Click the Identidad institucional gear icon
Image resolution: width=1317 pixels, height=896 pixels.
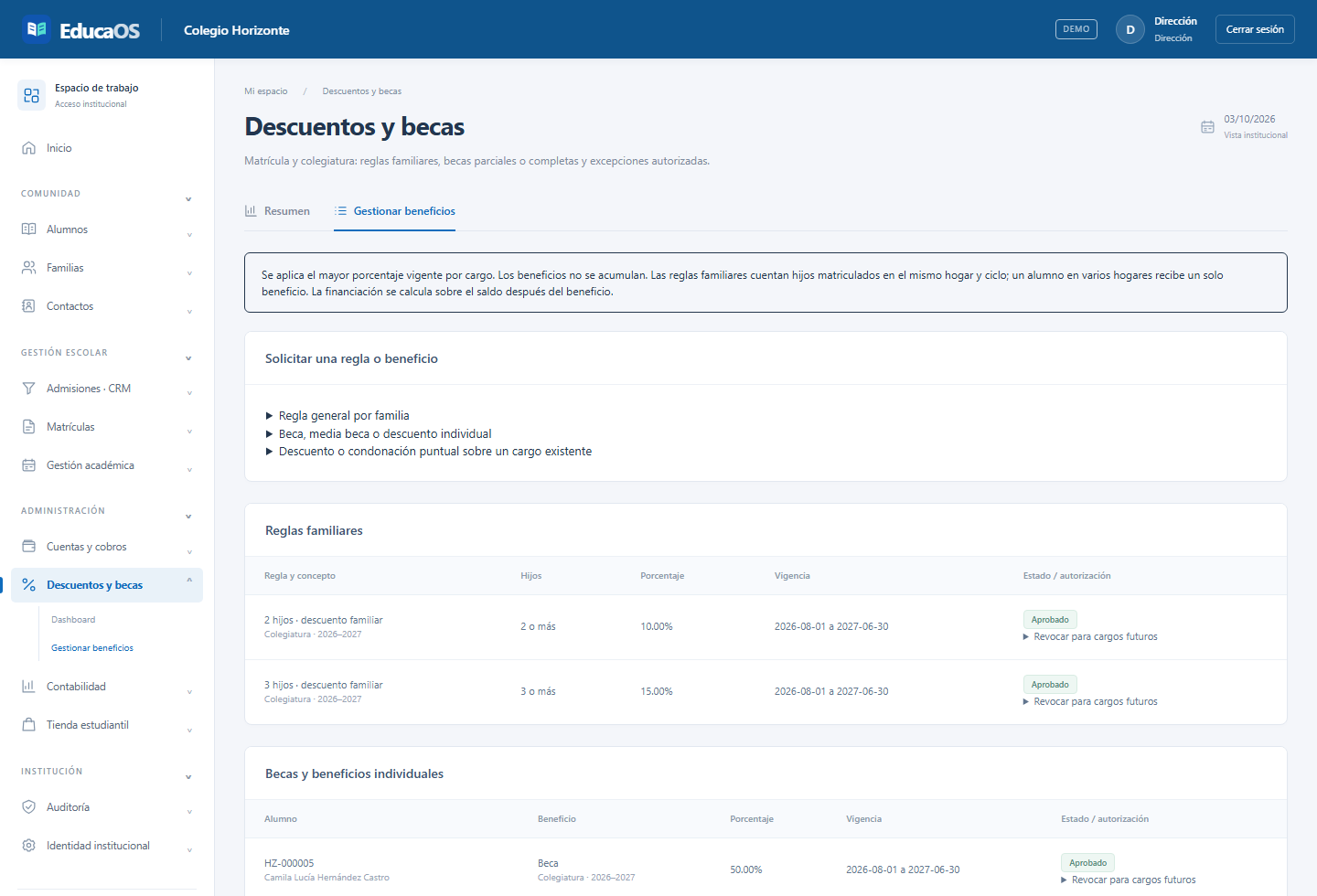[28, 846]
